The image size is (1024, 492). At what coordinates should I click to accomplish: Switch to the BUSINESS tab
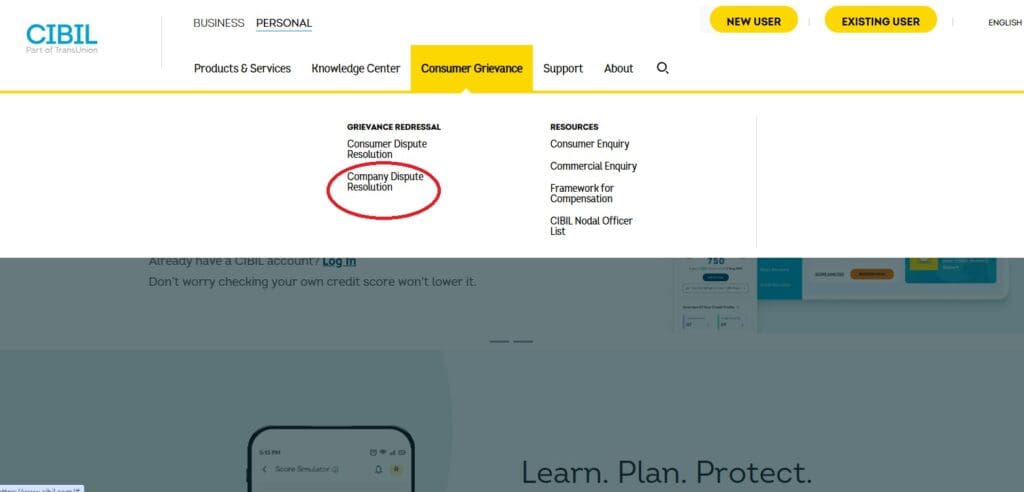[219, 23]
